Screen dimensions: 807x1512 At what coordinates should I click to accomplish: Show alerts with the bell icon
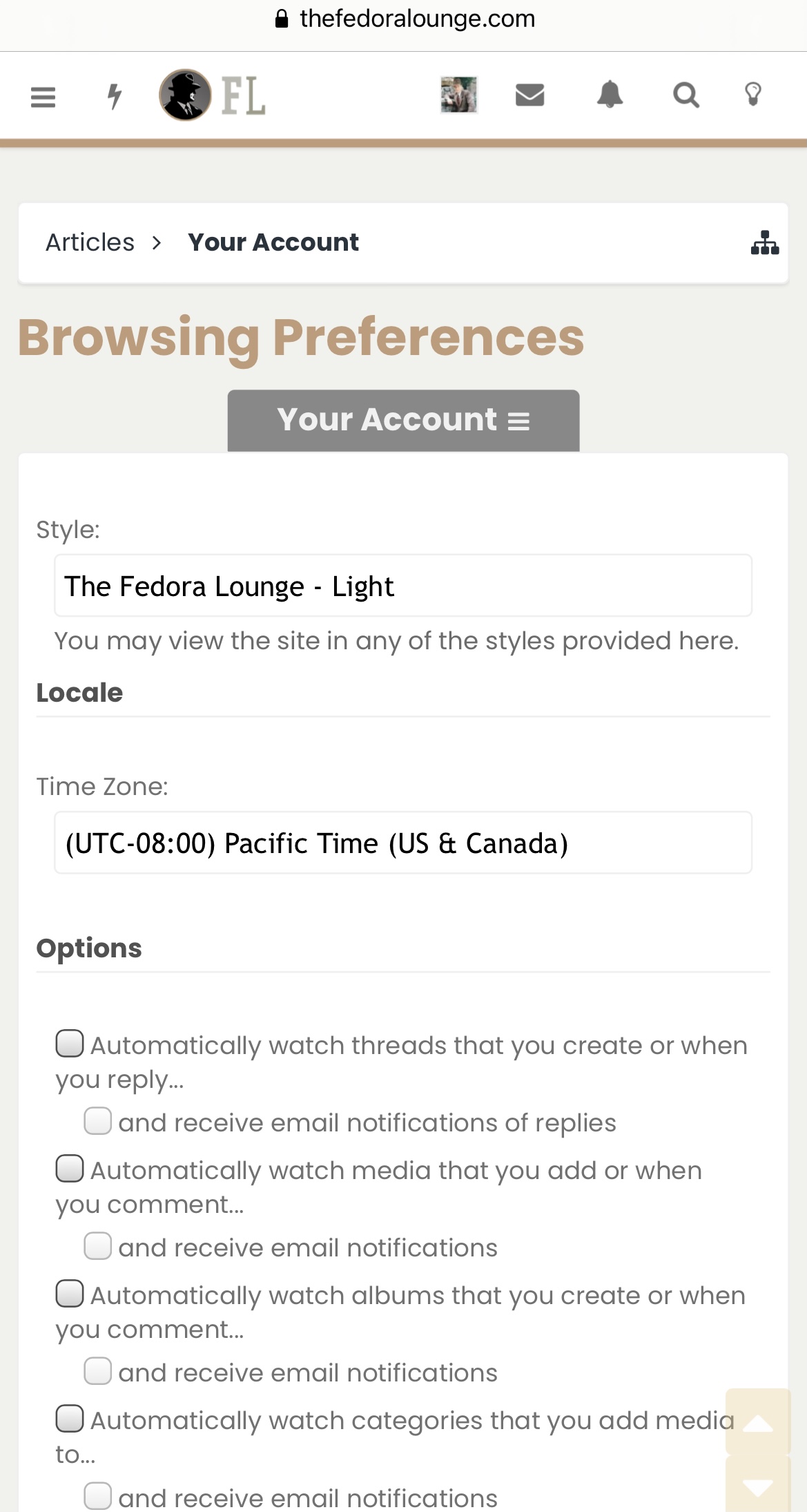click(x=610, y=95)
